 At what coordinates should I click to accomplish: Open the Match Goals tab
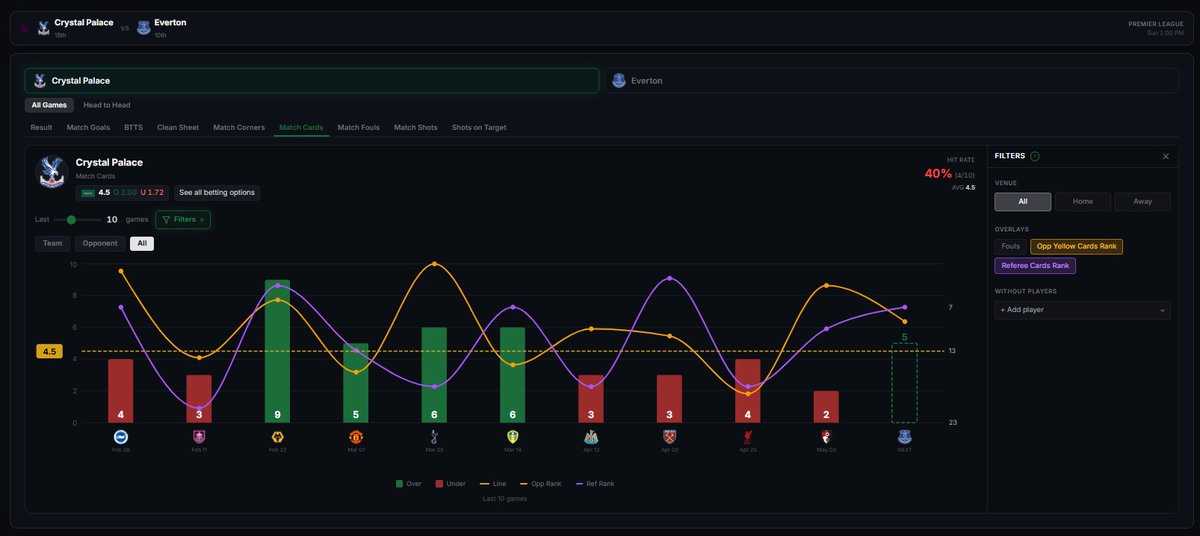click(x=88, y=127)
